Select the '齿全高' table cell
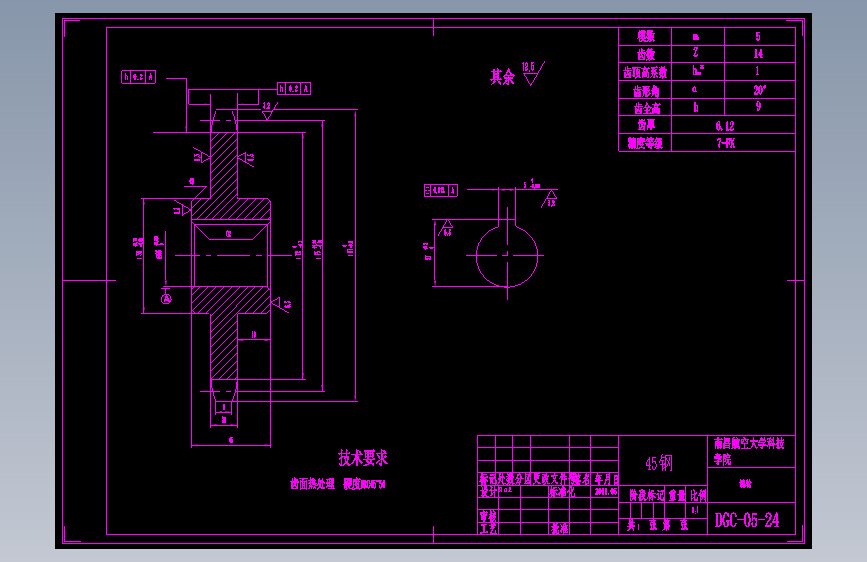Screen dimensions: 867x562 tap(645, 108)
